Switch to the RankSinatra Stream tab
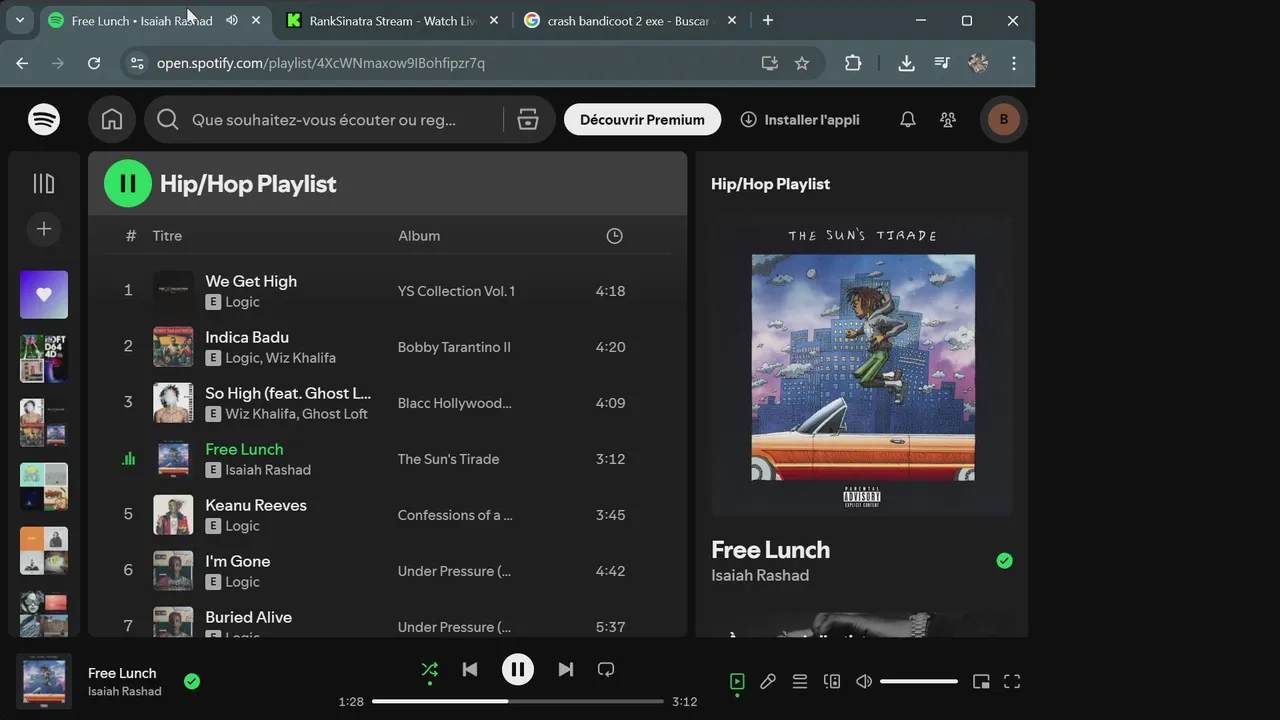This screenshot has height=720, width=1280. coord(392,20)
